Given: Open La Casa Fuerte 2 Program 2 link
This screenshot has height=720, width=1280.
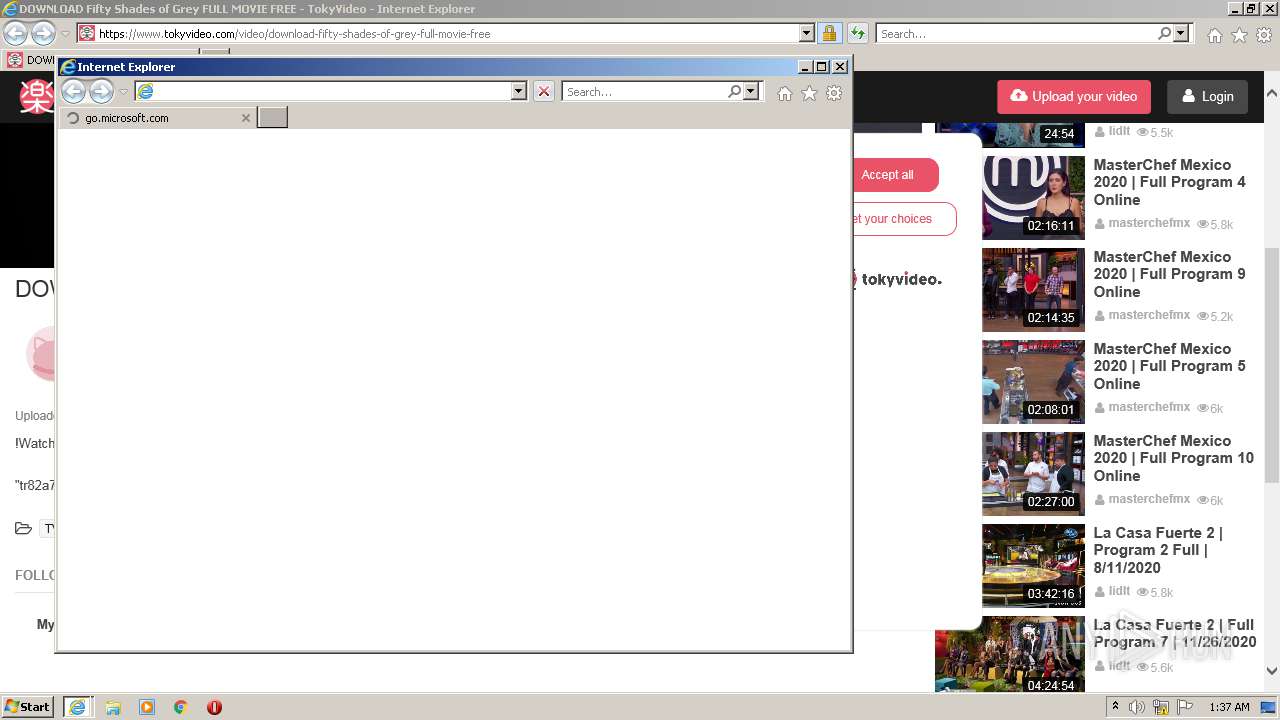Looking at the screenshot, I should click(x=1158, y=550).
